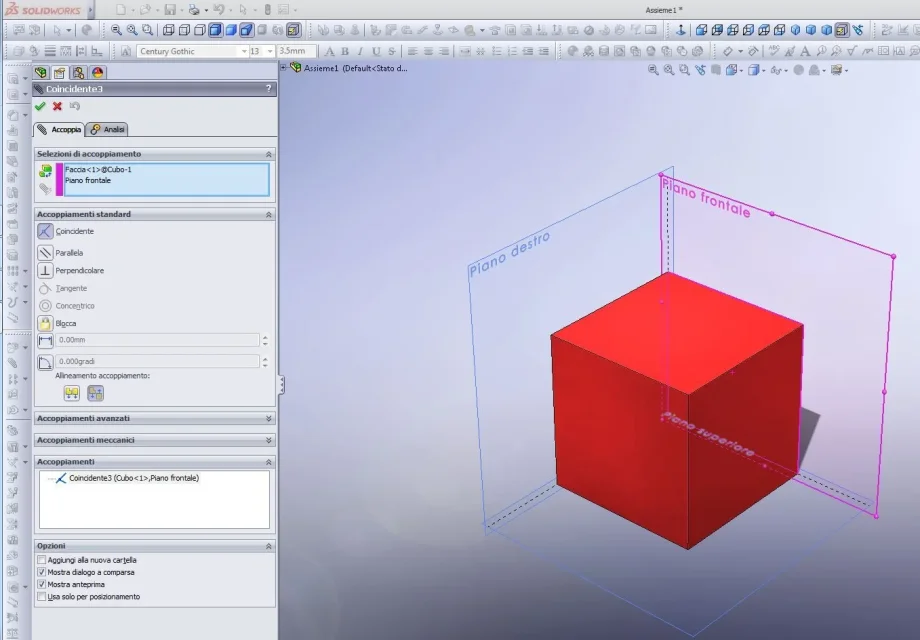Switch to the Accoppia tab
The width and height of the screenshot is (920, 640).
coord(59,129)
